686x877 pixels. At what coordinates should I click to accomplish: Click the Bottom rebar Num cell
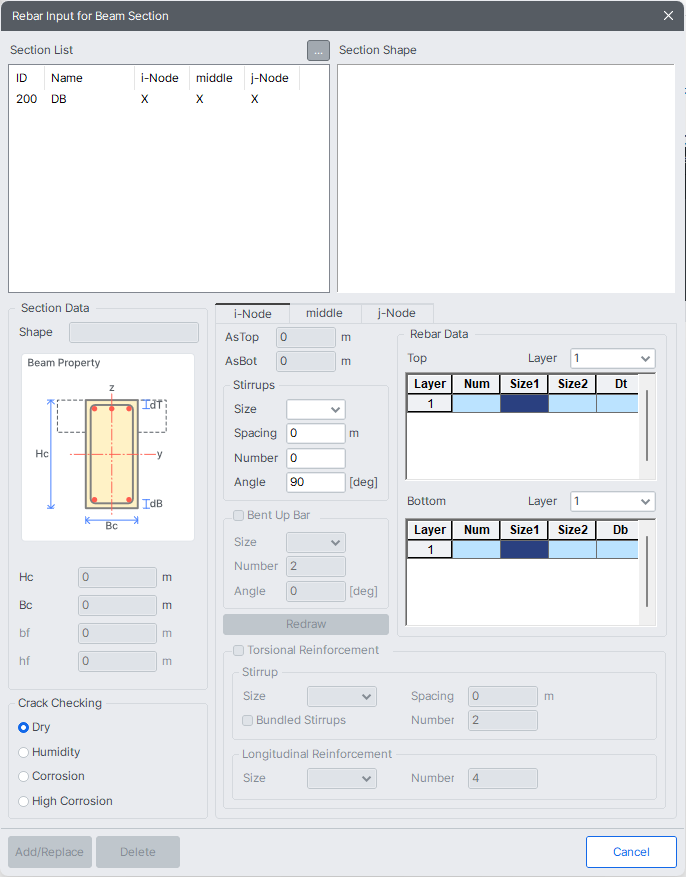pyautogui.click(x=476, y=549)
